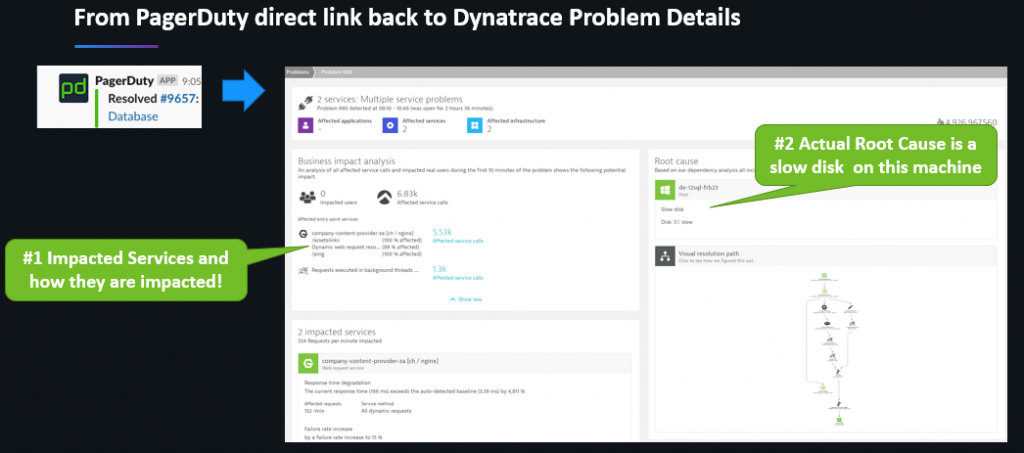Click the icon next to 6.83k service calls
Viewport: 1024px width, 453px height.
click(x=386, y=197)
